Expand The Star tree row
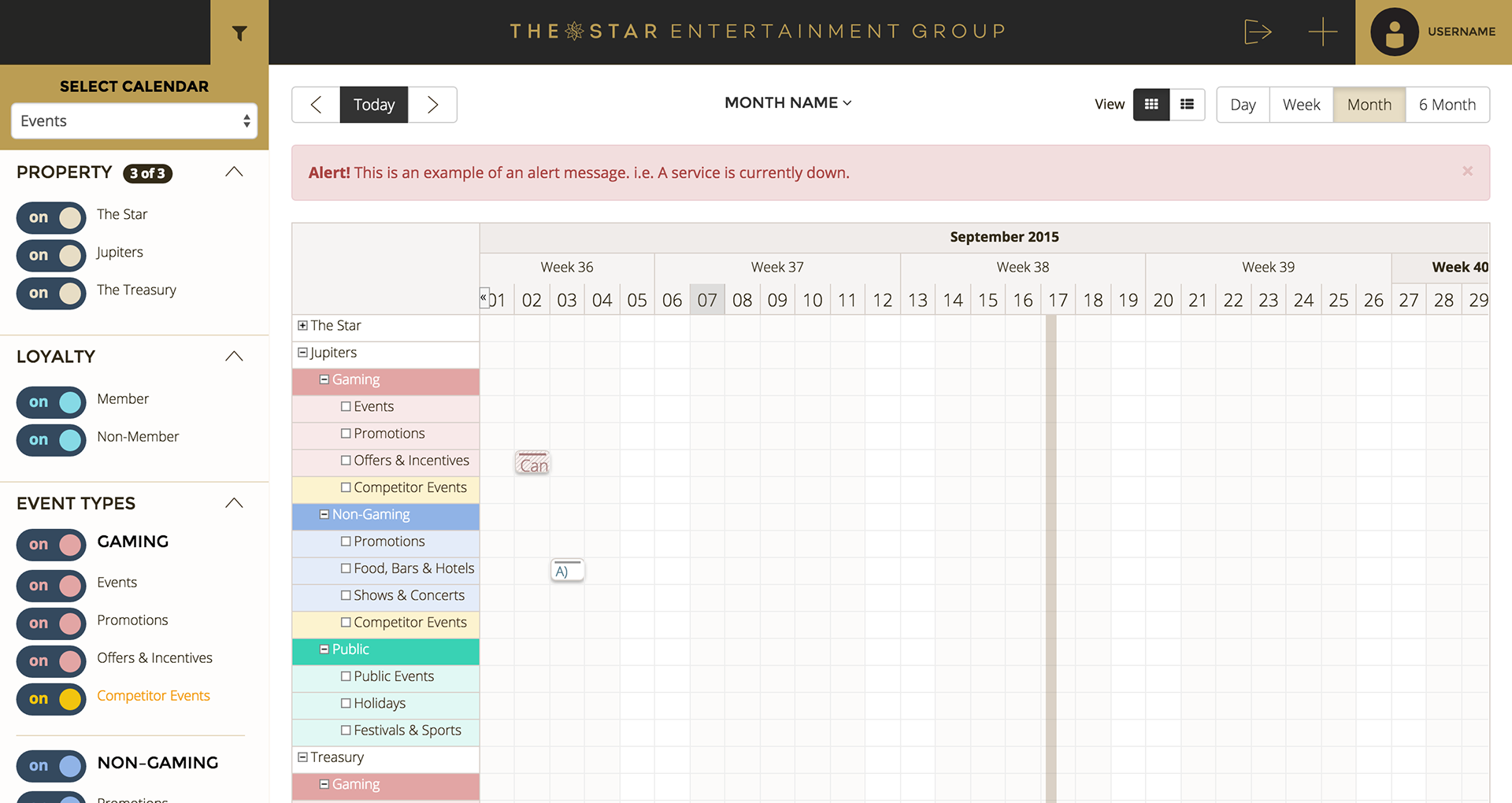Screen dimensions: 1512x803 pos(302,325)
